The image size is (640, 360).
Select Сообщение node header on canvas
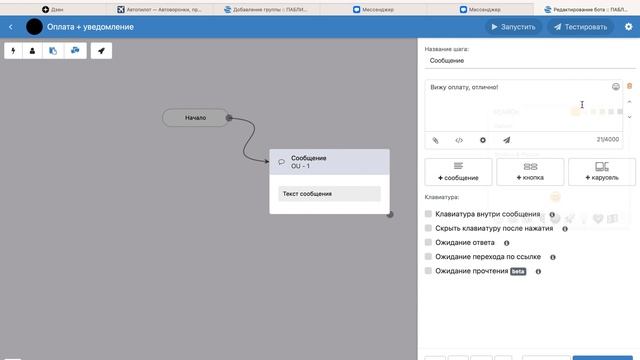click(329, 162)
